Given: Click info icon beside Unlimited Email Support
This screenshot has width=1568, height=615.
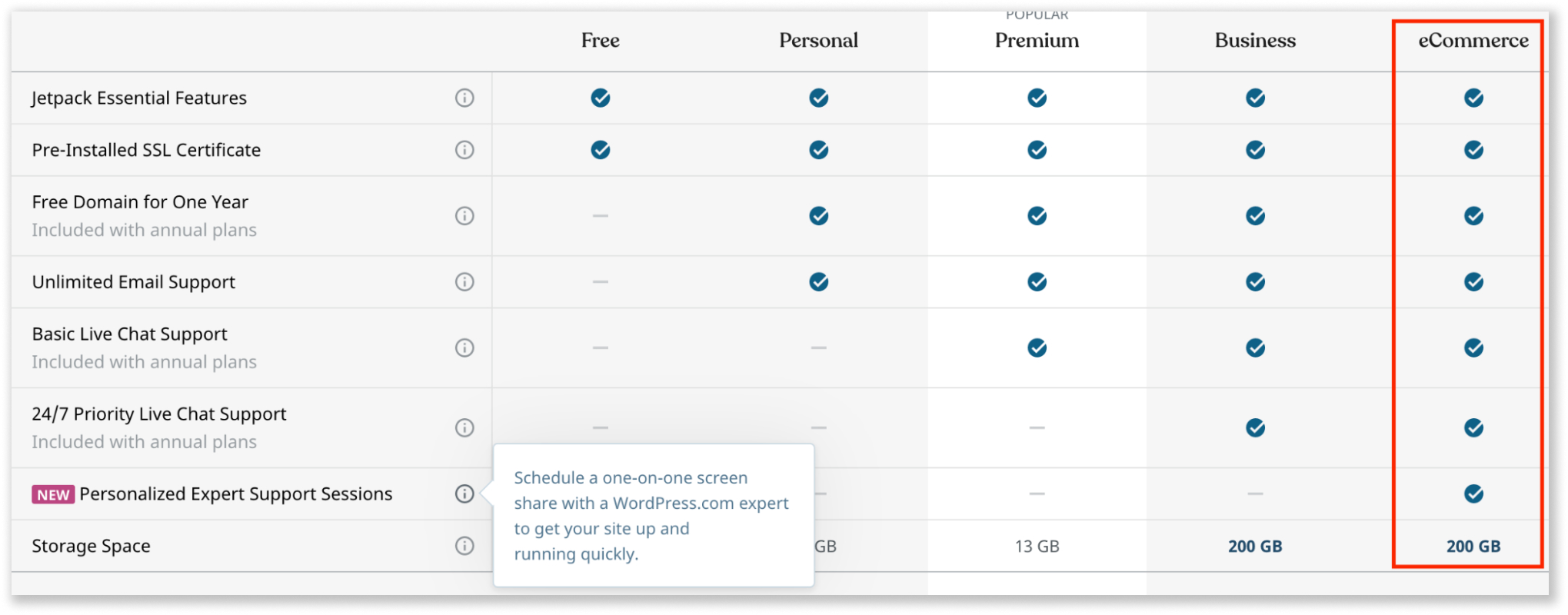Looking at the screenshot, I should click(x=464, y=282).
